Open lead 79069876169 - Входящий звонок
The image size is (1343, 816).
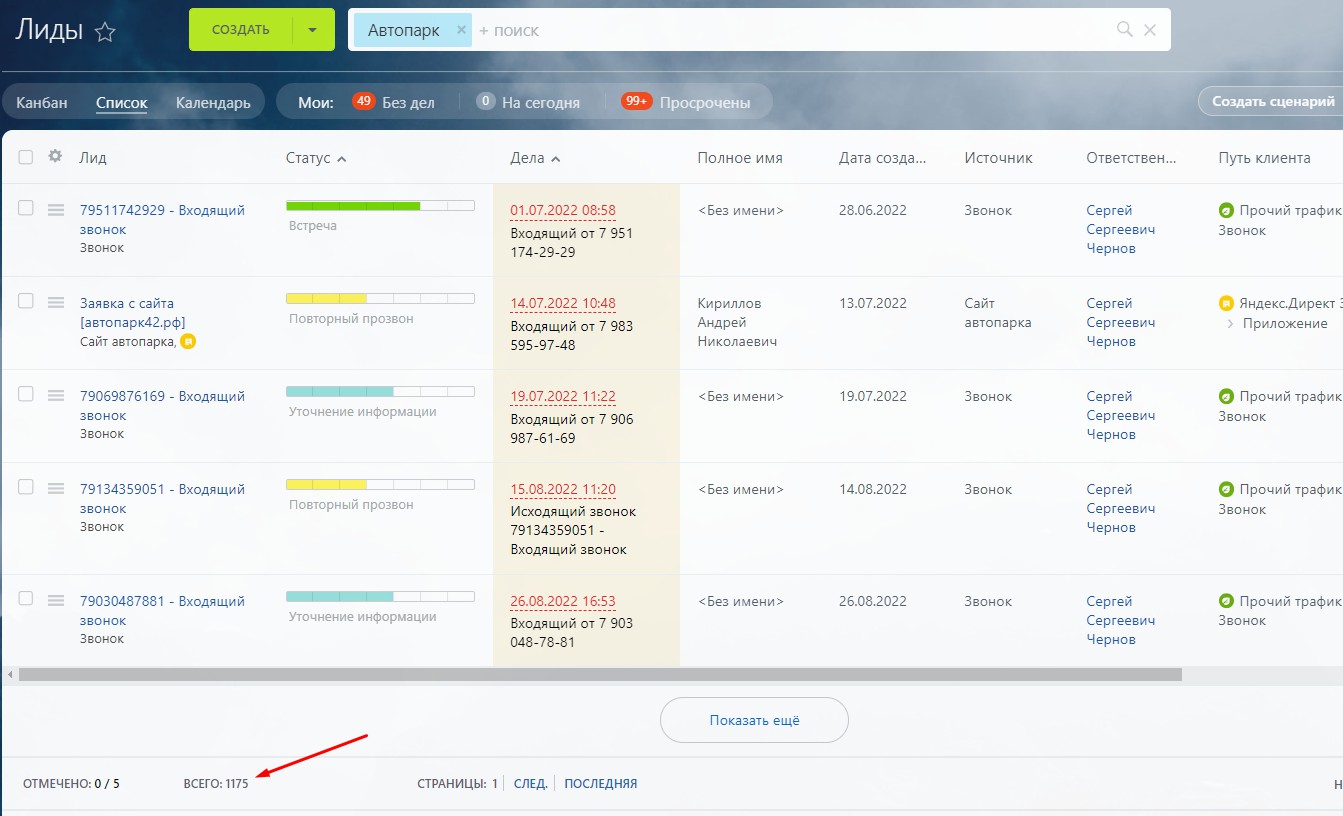pos(162,406)
